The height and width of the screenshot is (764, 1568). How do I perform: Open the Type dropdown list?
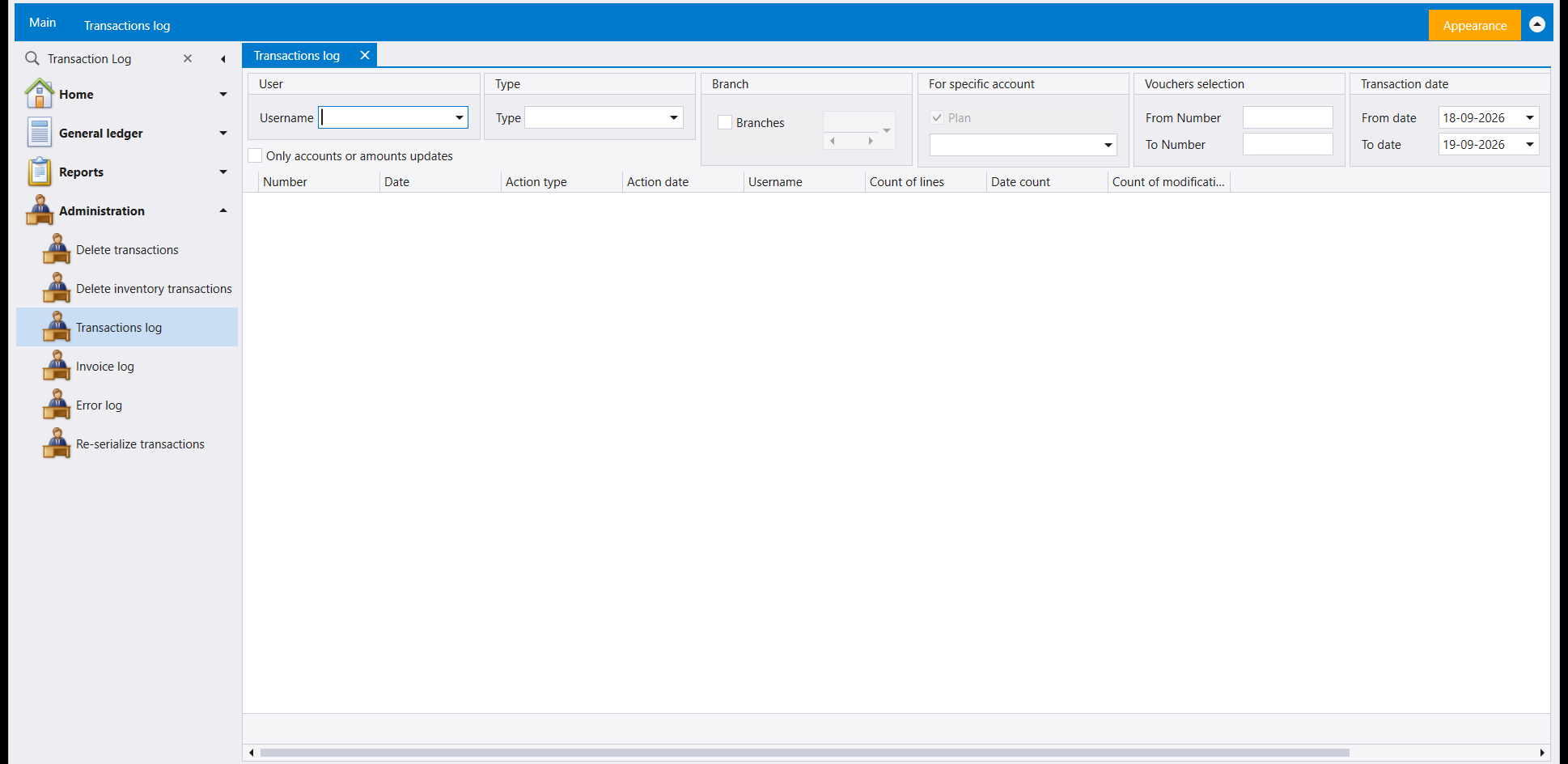[674, 117]
